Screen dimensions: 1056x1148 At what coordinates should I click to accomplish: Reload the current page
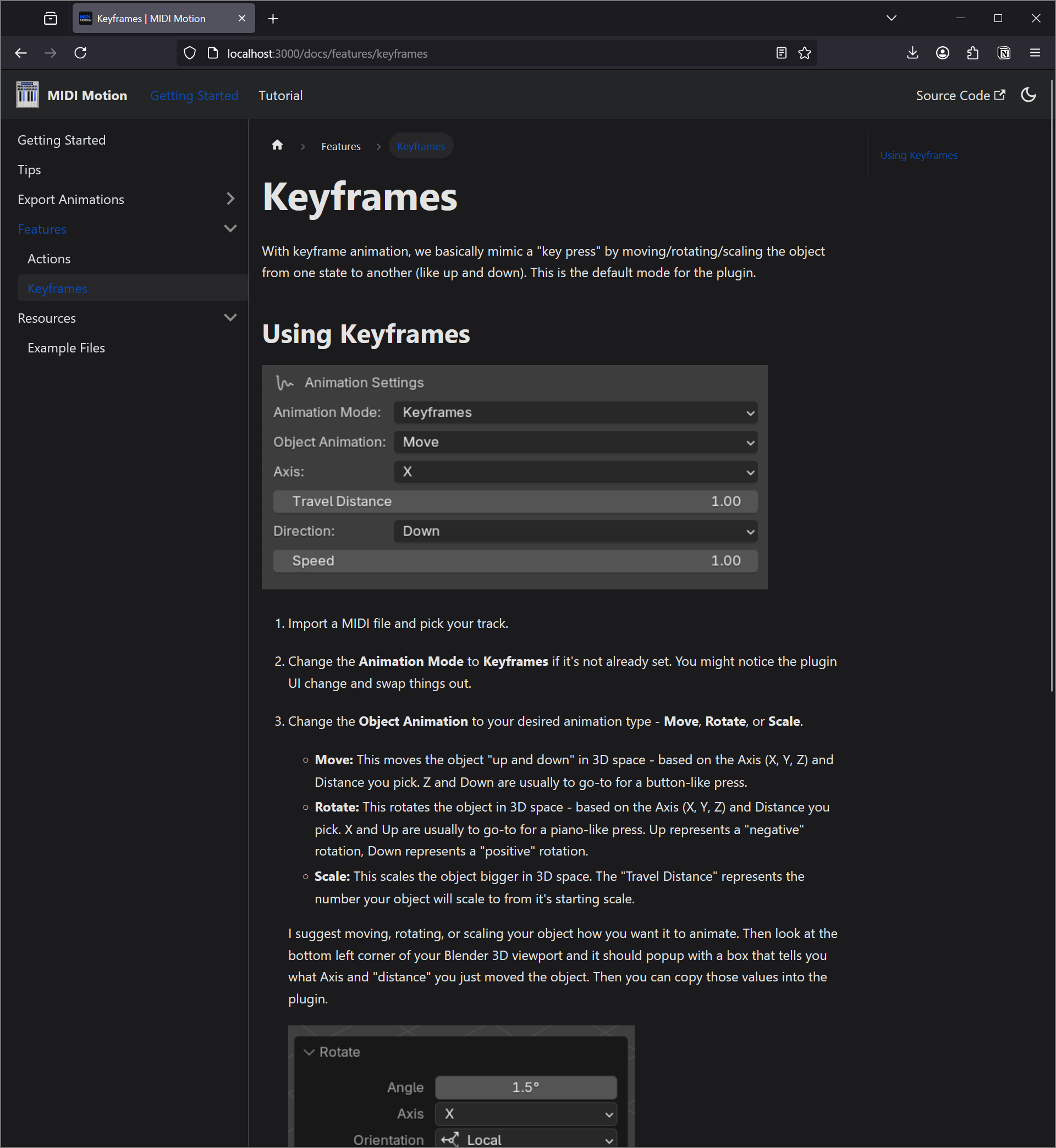click(80, 53)
